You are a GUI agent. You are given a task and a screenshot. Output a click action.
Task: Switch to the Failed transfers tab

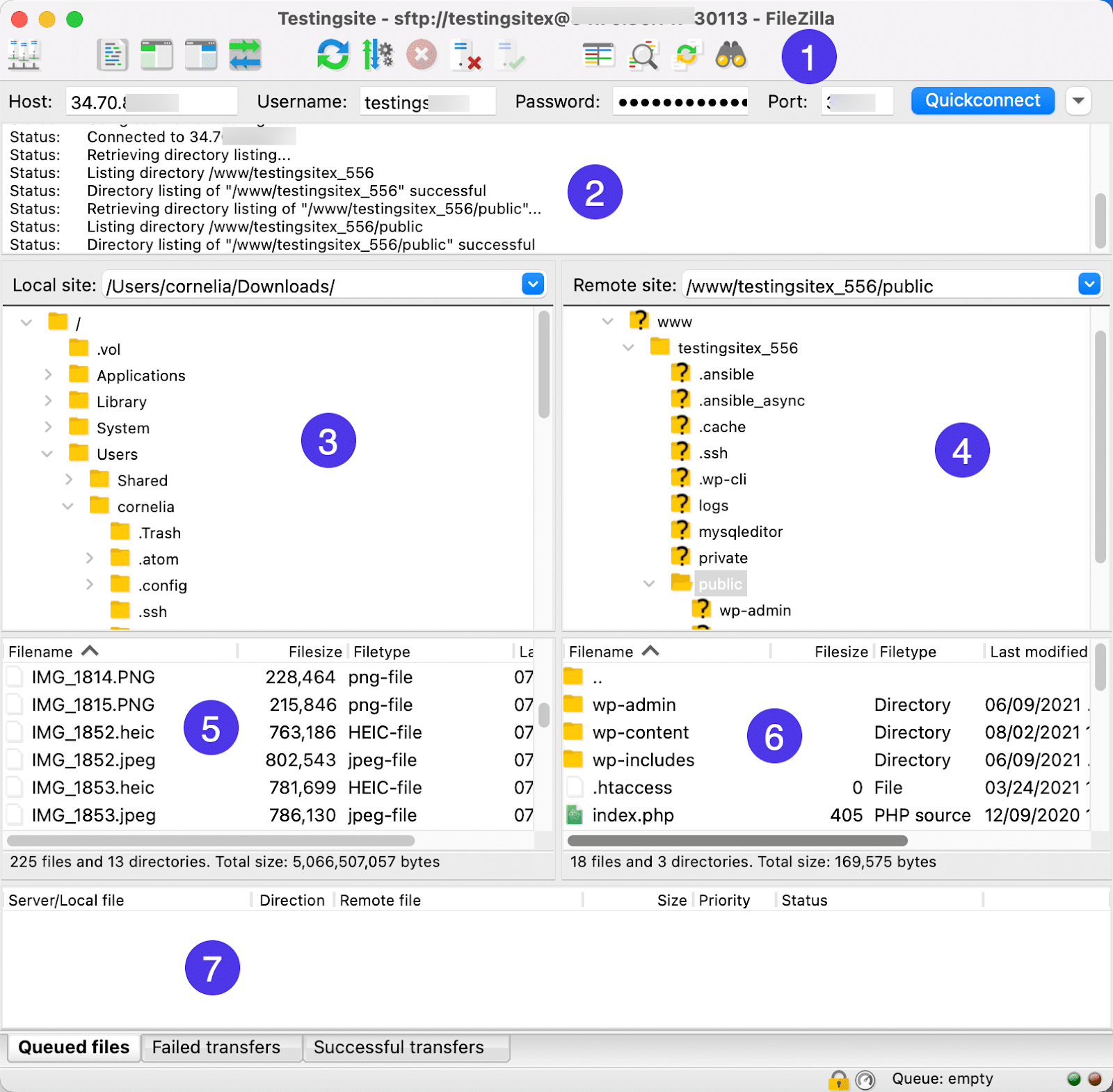click(221, 1047)
